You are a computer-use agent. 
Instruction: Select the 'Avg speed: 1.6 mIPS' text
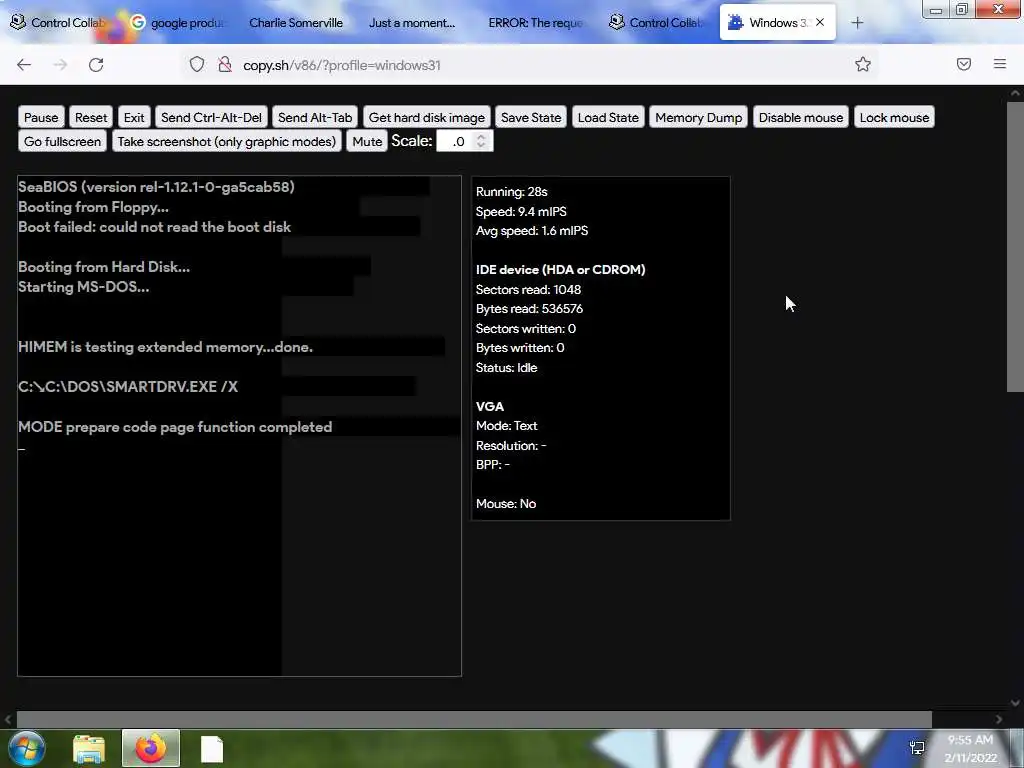532,231
